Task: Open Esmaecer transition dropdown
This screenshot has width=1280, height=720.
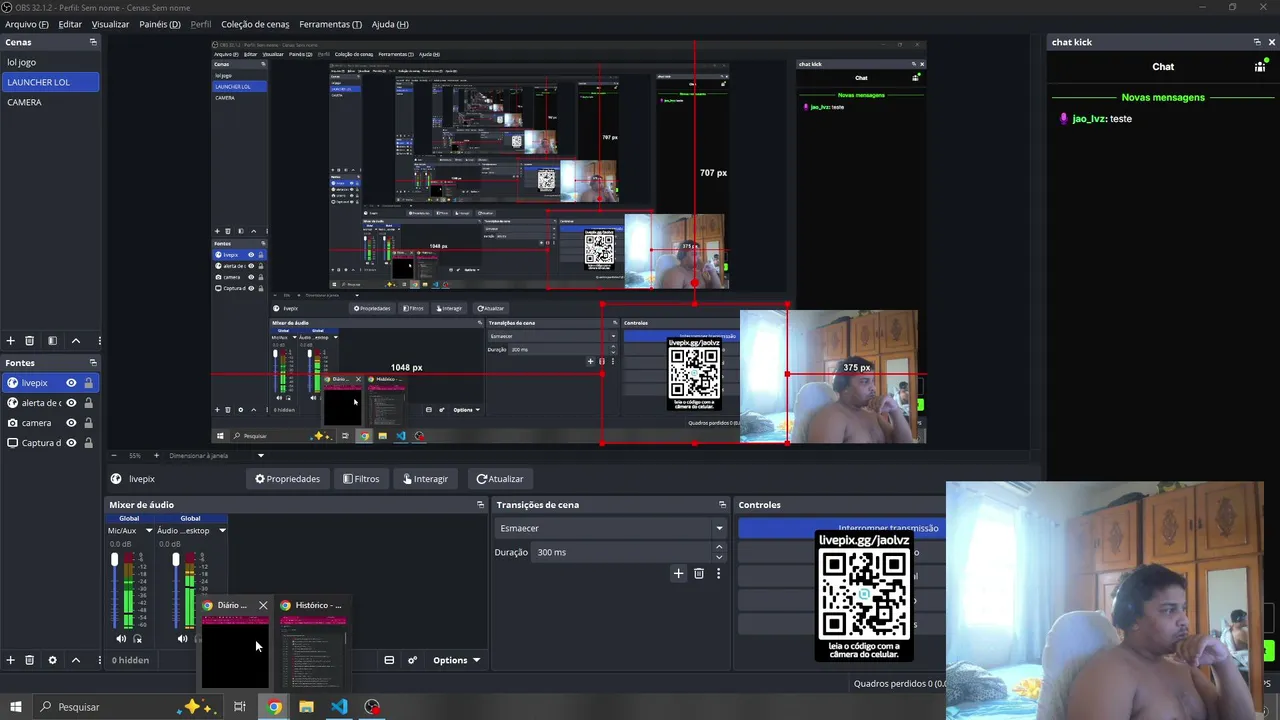Action: tap(610, 528)
